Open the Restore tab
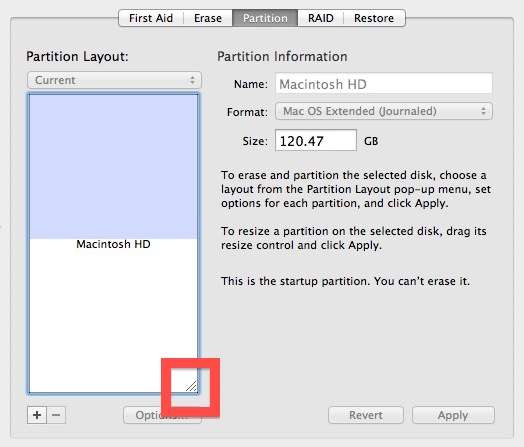Screen dimensions: 524x447 tap(374, 18)
